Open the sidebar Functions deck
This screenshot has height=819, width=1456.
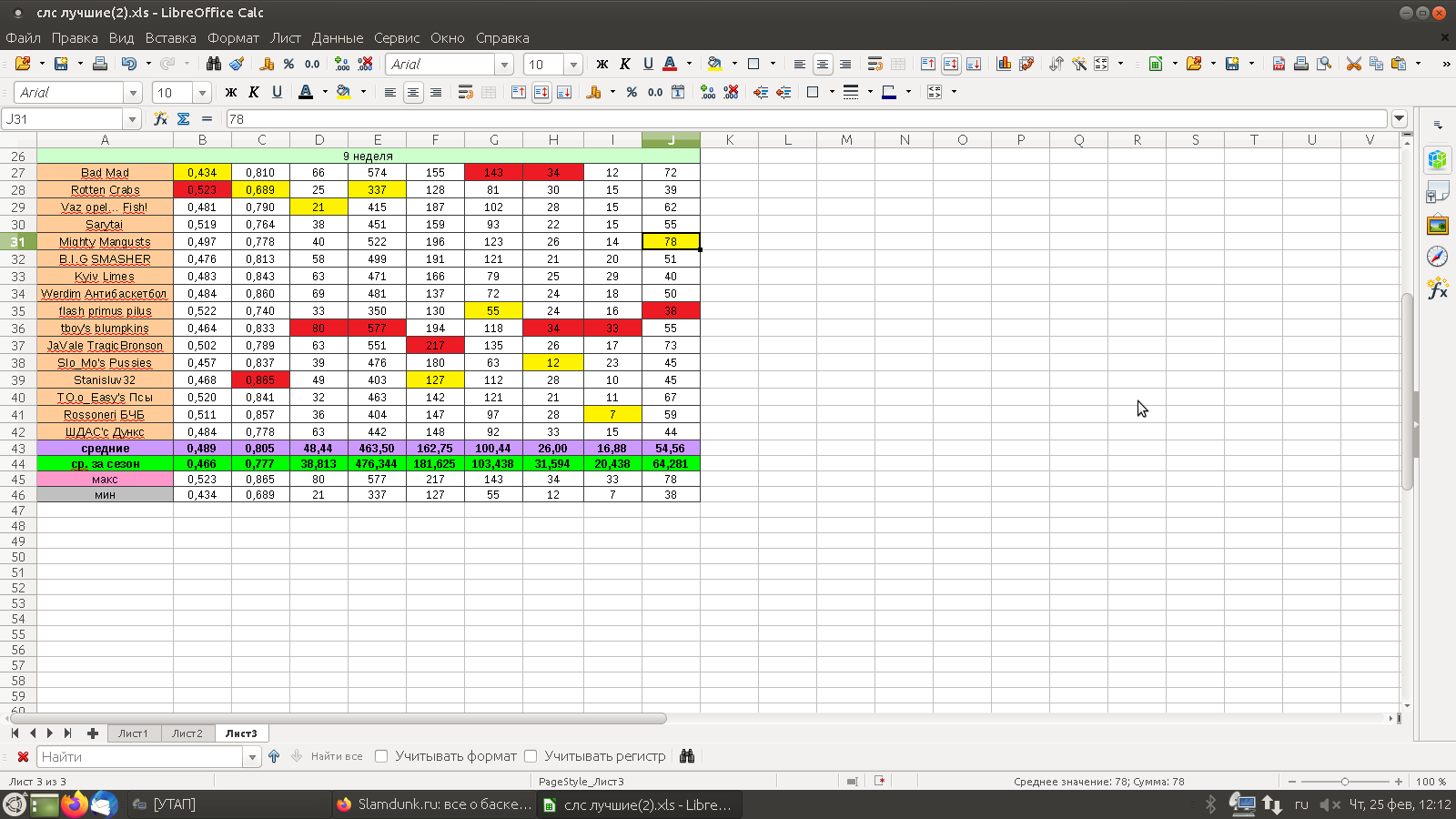pos(1438,289)
